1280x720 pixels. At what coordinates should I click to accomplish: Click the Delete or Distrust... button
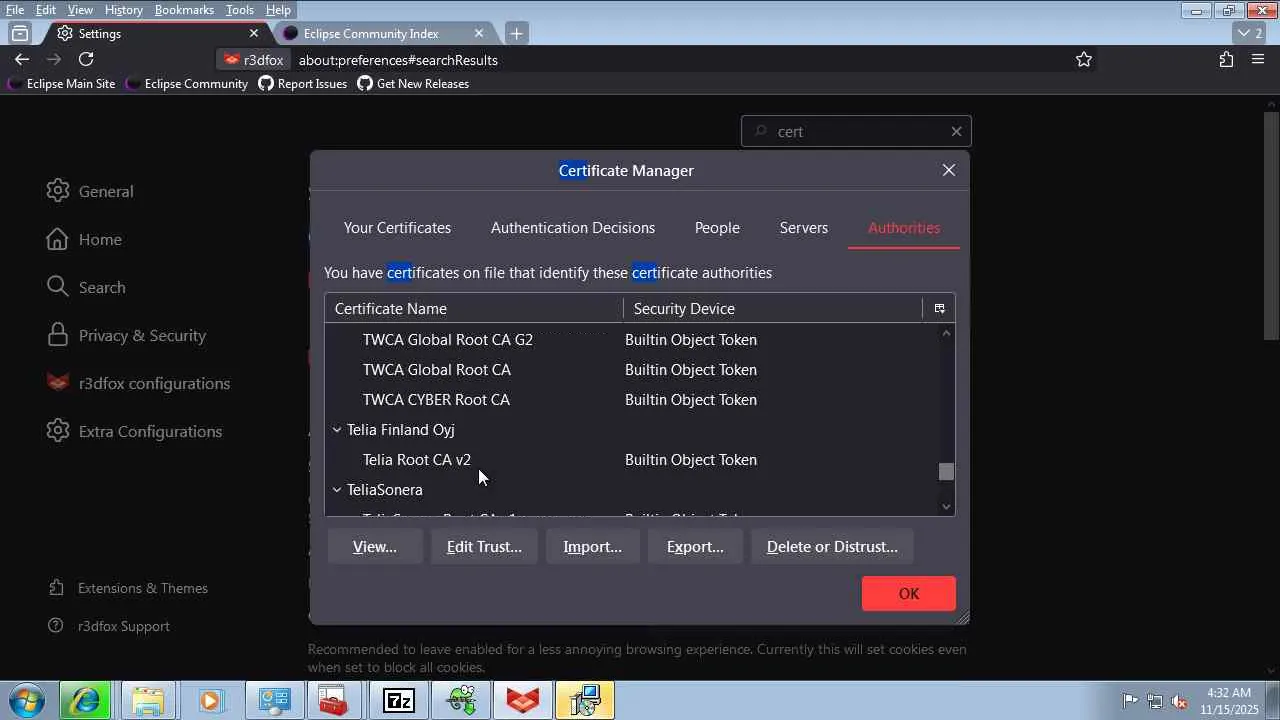pos(832,547)
